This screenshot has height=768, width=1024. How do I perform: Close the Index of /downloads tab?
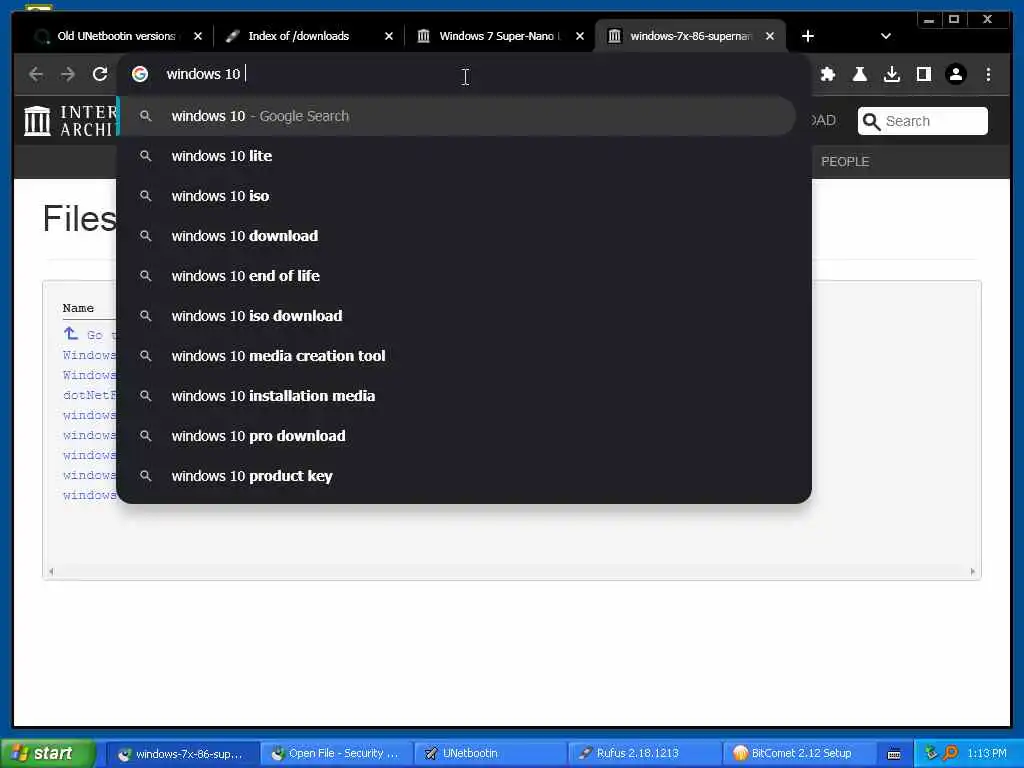389,37
